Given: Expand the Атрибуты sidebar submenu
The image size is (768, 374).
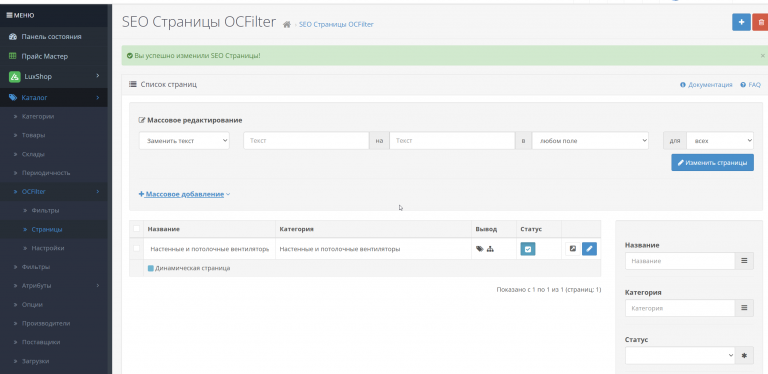Looking at the screenshot, I should (x=97, y=285).
